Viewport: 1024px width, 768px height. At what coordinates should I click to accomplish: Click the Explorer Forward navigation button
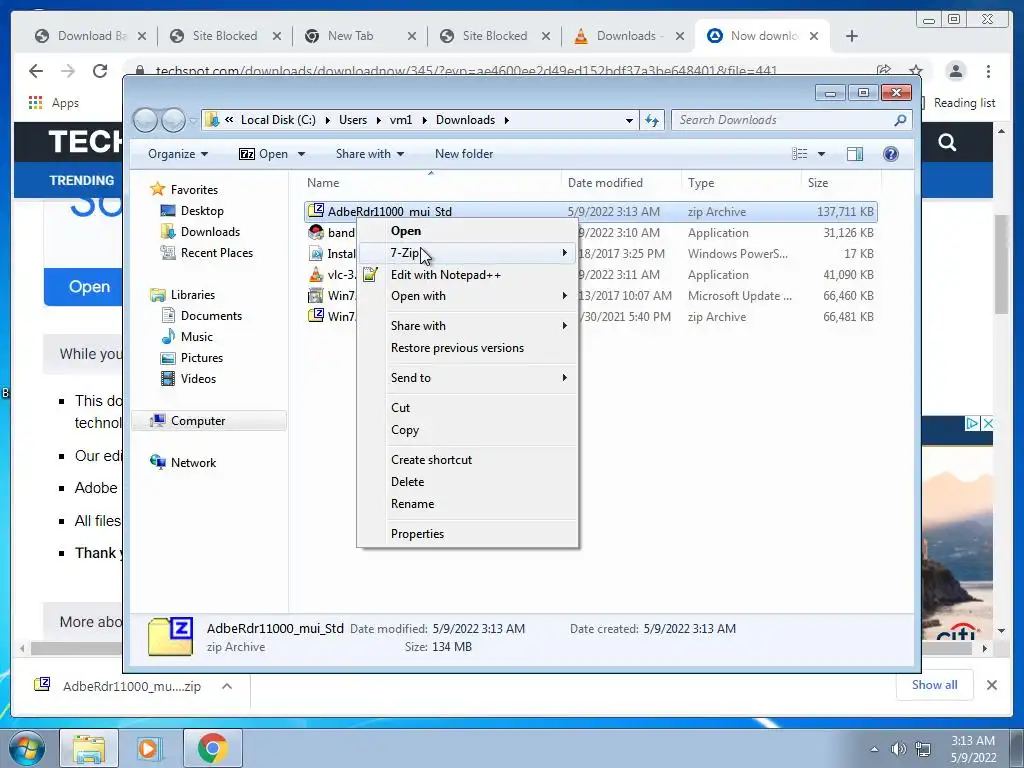pos(173,120)
